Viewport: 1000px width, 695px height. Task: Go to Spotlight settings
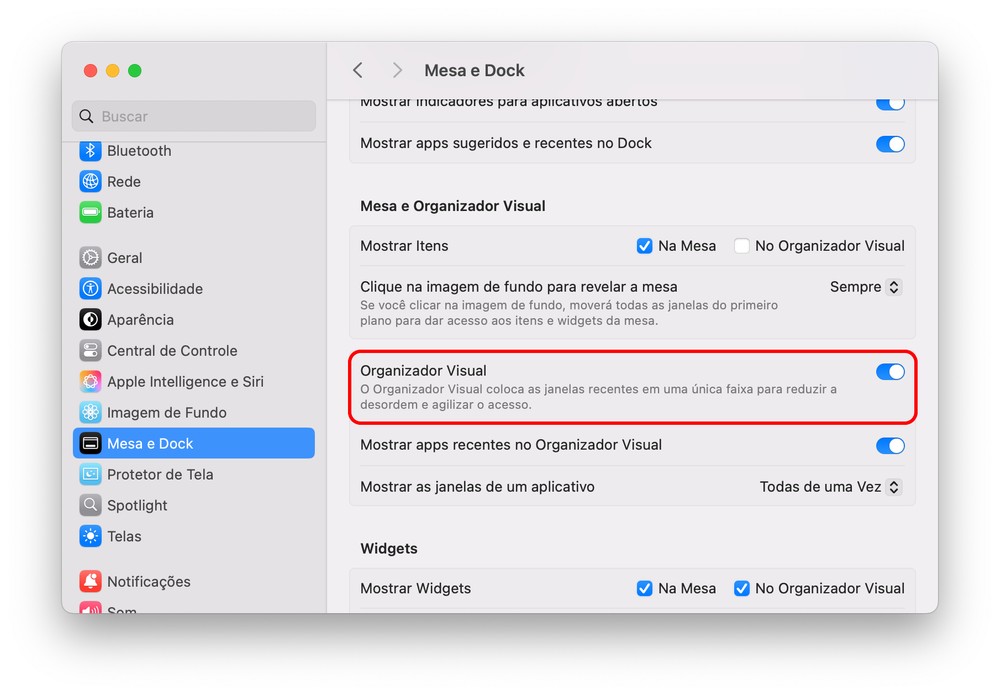(193, 505)
